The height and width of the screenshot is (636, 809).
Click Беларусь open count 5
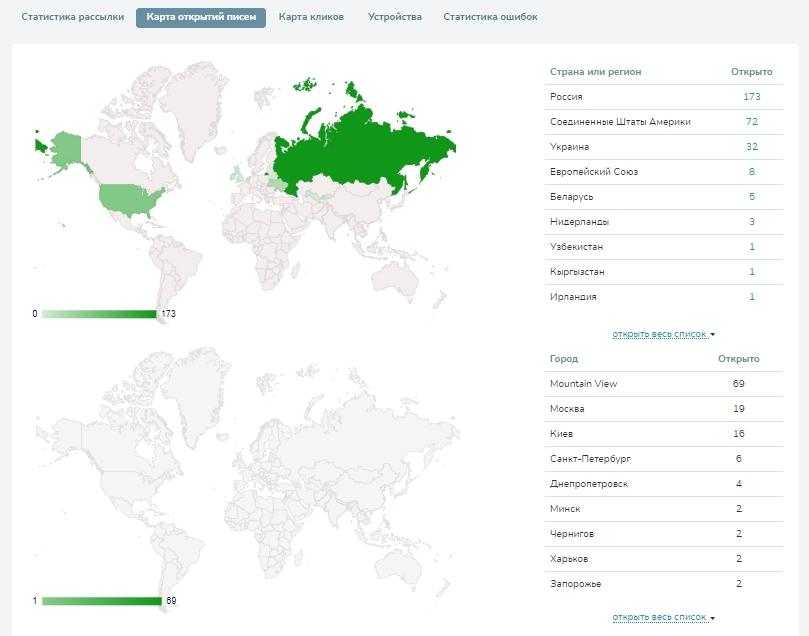click(x=752, y=197)
